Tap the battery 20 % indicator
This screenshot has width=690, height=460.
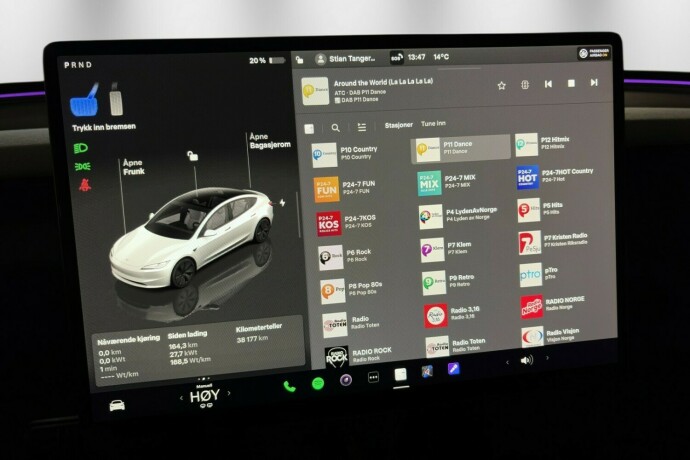tap(267, 60)
